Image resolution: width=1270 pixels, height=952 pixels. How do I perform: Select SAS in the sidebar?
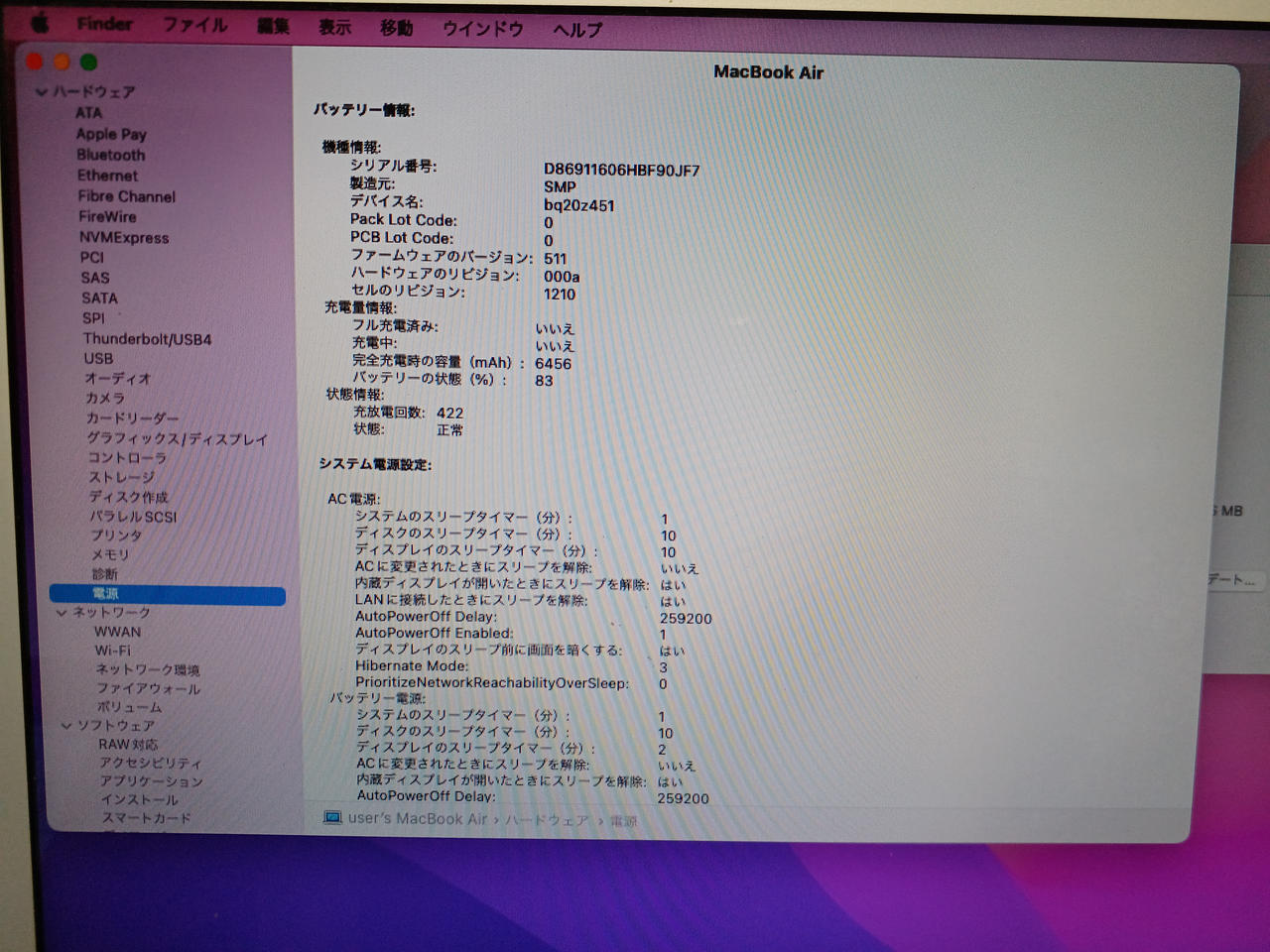[x=95, y=278]
